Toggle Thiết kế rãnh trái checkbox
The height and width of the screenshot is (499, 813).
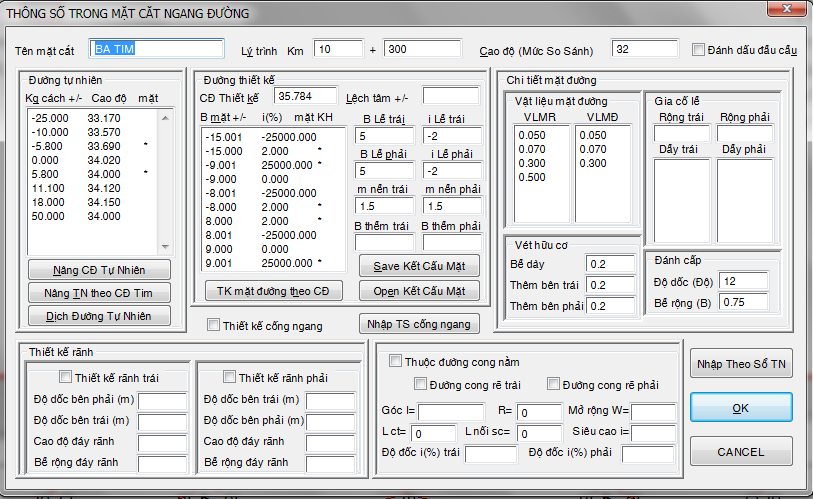(65, 377)
